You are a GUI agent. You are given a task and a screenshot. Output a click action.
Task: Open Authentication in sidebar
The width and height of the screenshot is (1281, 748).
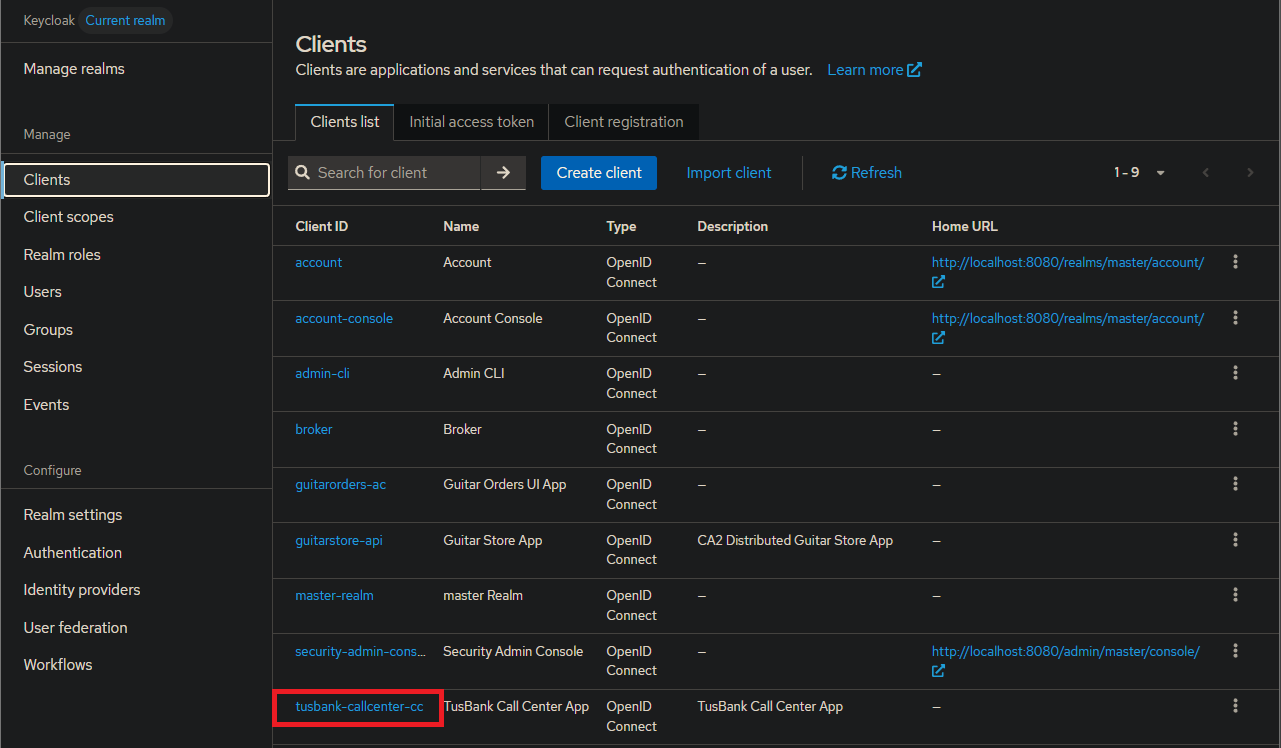coord(73,553)
